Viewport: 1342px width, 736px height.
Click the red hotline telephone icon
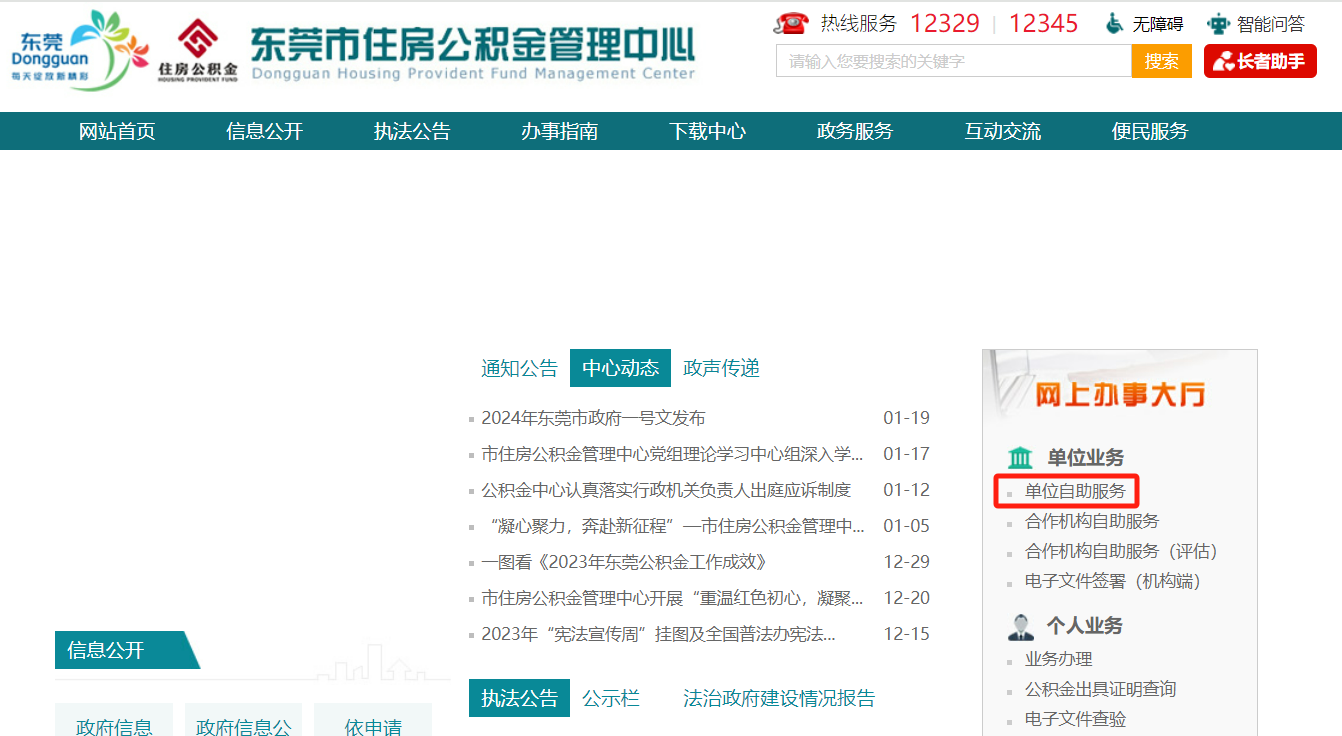(x=791, y=23)
